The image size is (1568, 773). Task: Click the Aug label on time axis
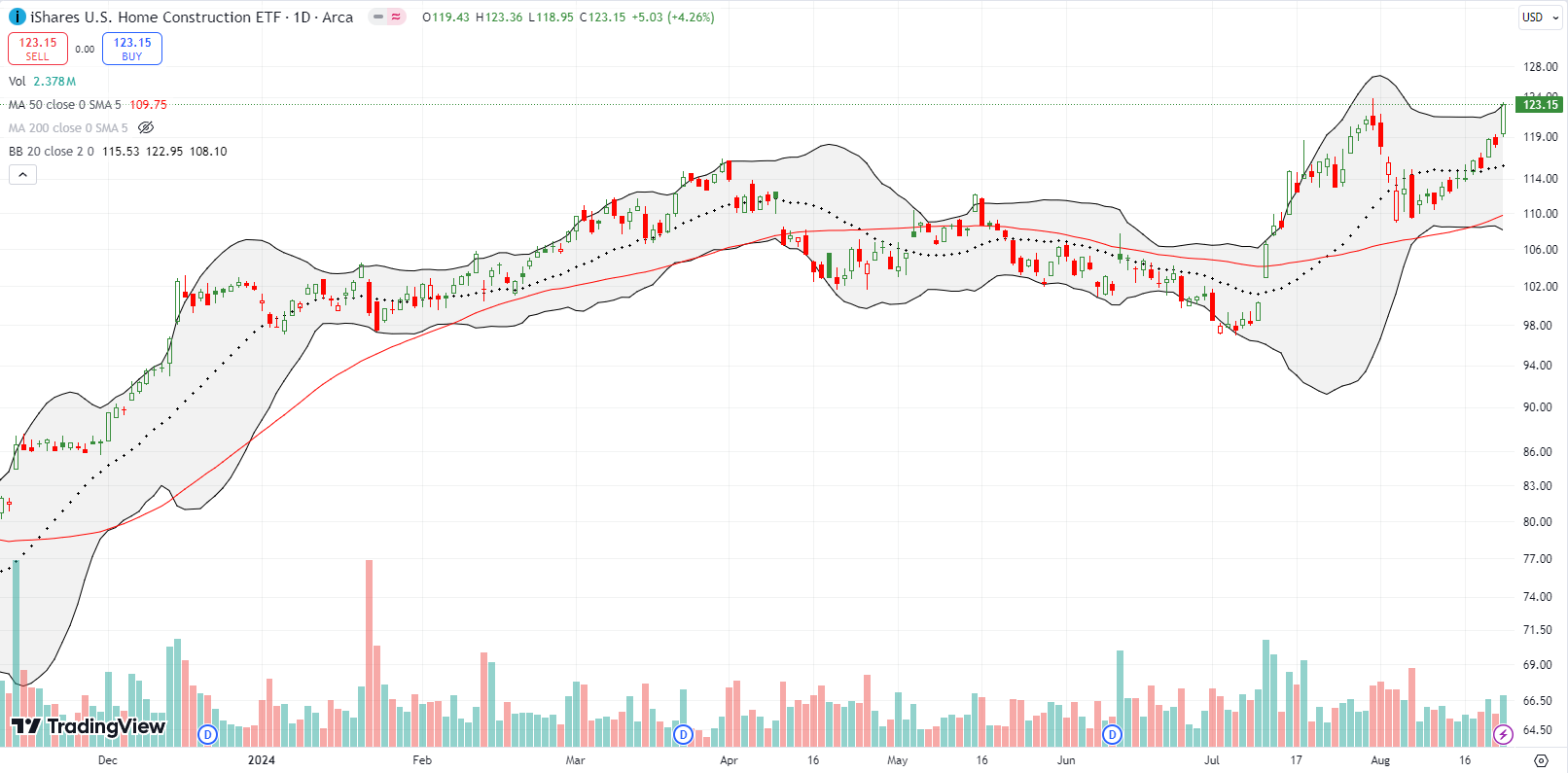click(1380, 760)
